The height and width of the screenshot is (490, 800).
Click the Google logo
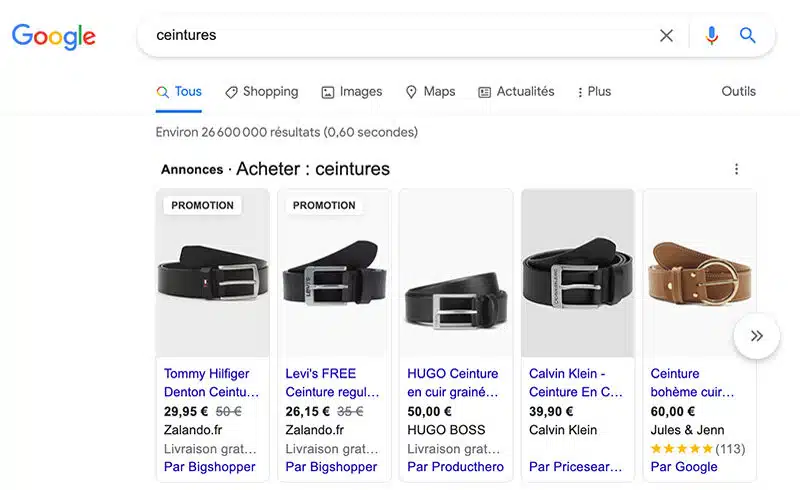click(x=54, y=37)
